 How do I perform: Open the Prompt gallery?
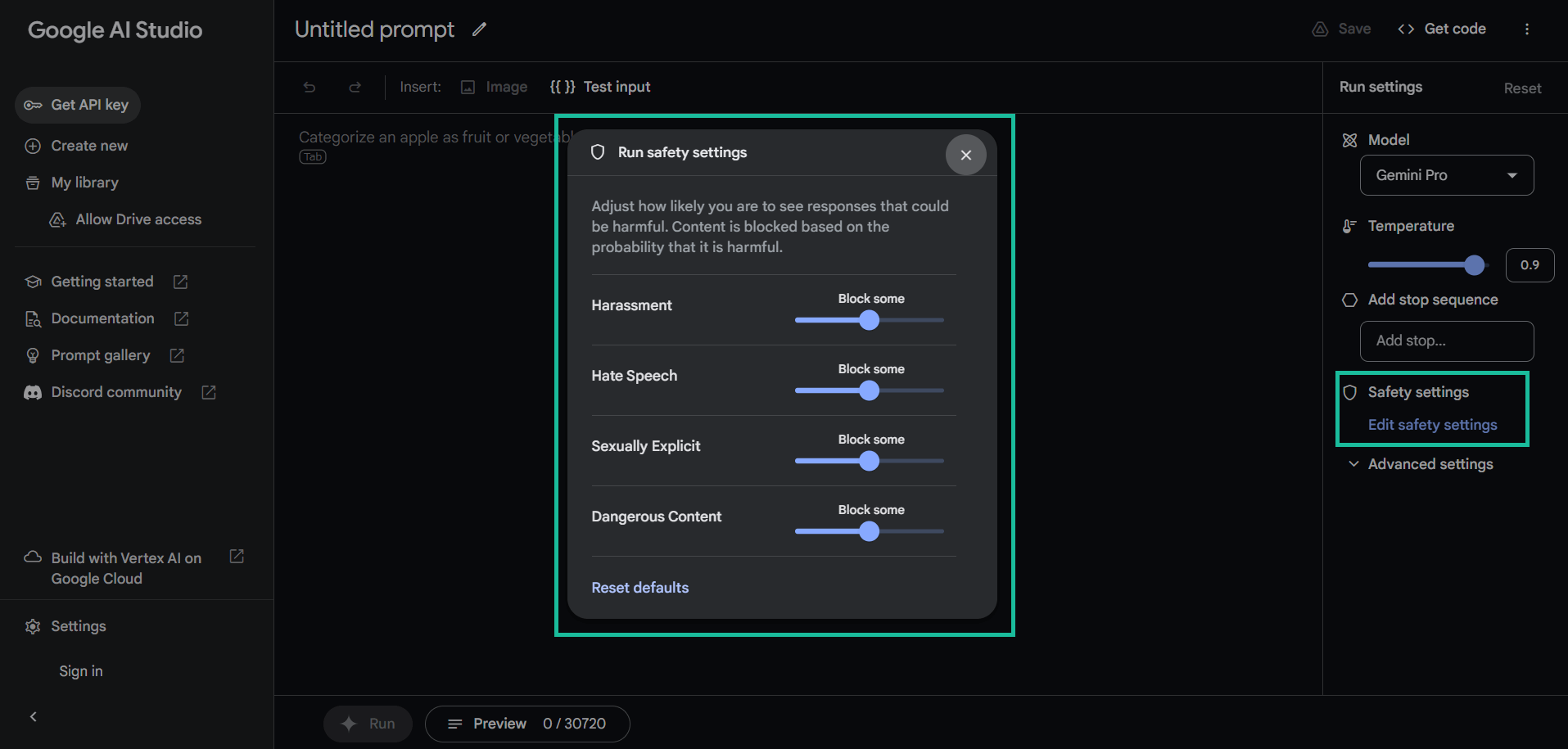100,354
